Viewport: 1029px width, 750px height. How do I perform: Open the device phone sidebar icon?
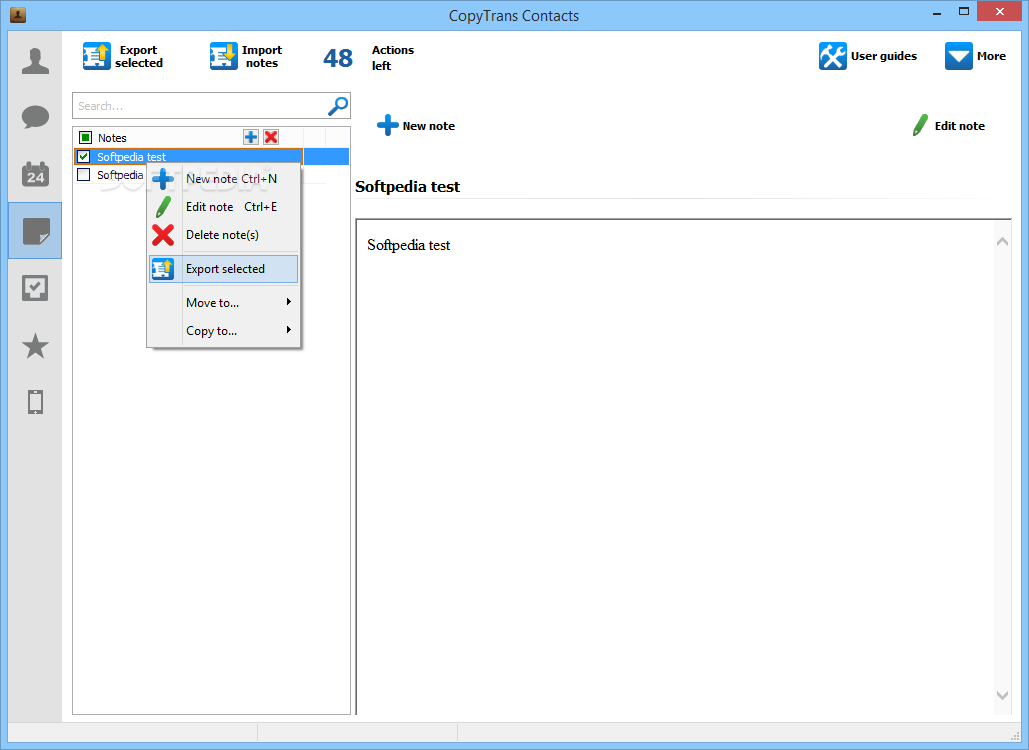35,402
